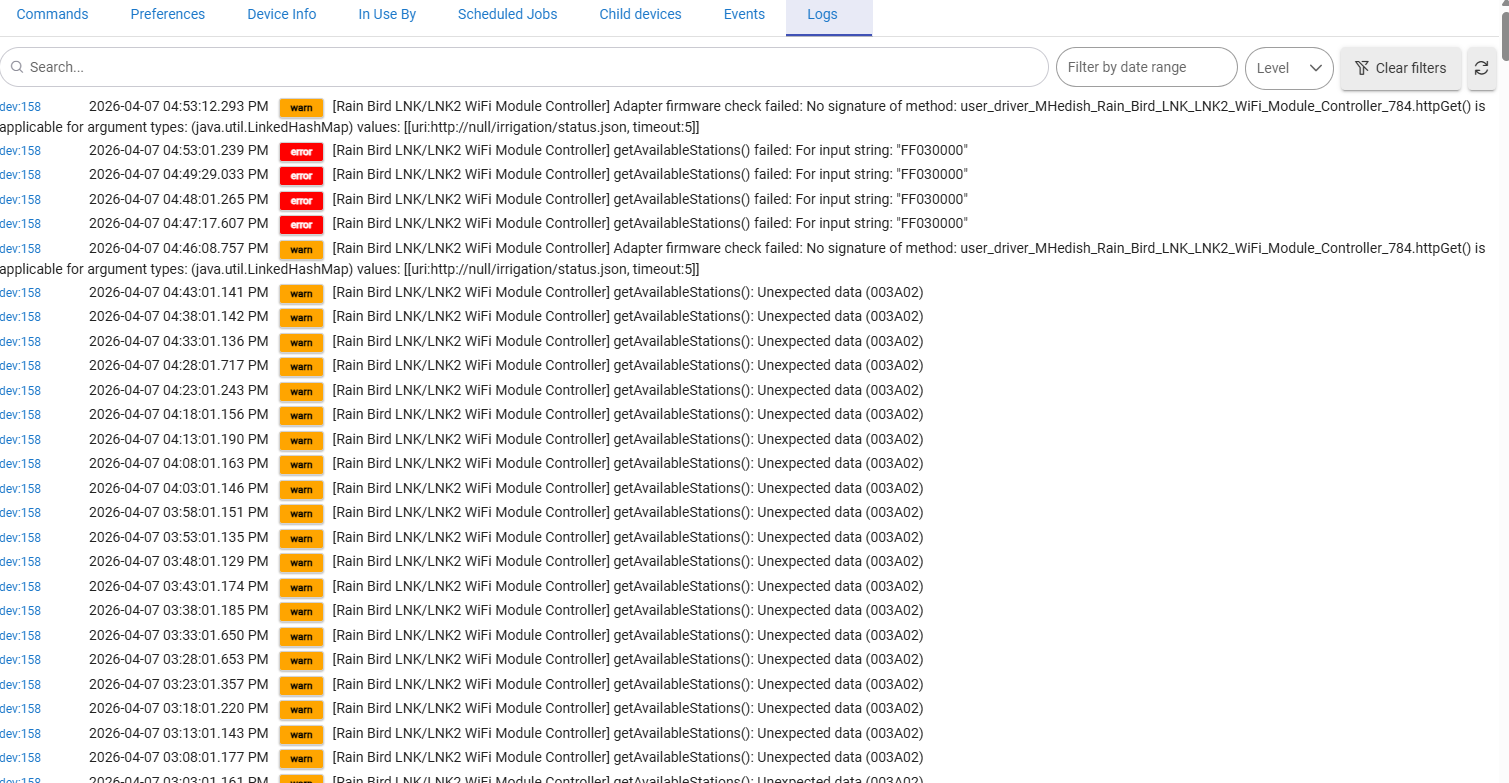Click the error badge at 04:47:17.607 PM
1509x783 pixels.
(301, 225)
